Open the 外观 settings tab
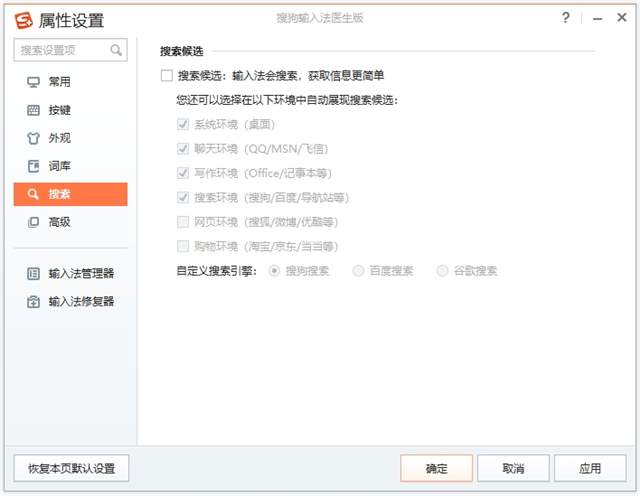Image resolution: width=640 pixels, height=496 pixels. tap(71, 138)
